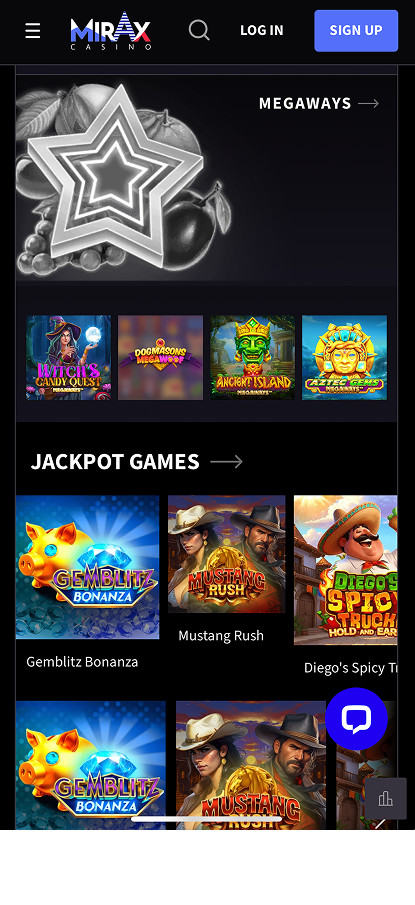Image resolution: width=415 pixels, height=905 pixels.
Task: Select Gemblitz Bonanza in Jackpot Games row
Action: coord(88,567)
